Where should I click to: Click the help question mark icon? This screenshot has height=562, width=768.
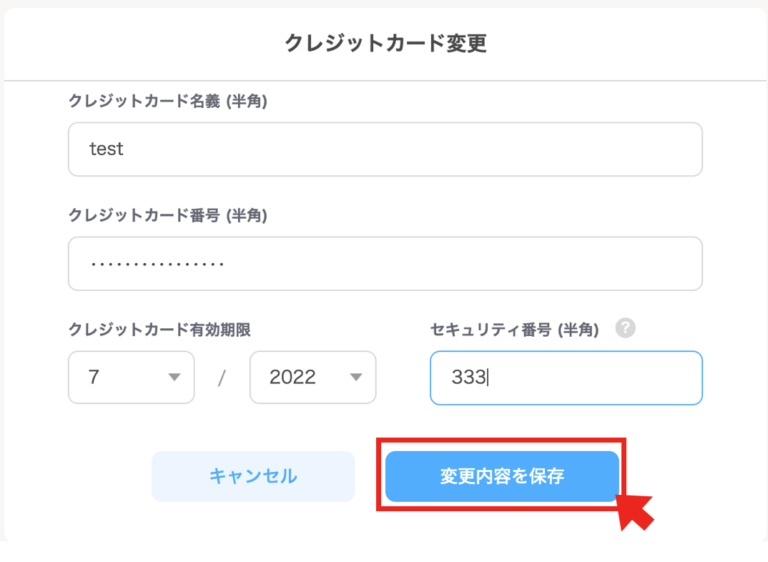(625, 328)
